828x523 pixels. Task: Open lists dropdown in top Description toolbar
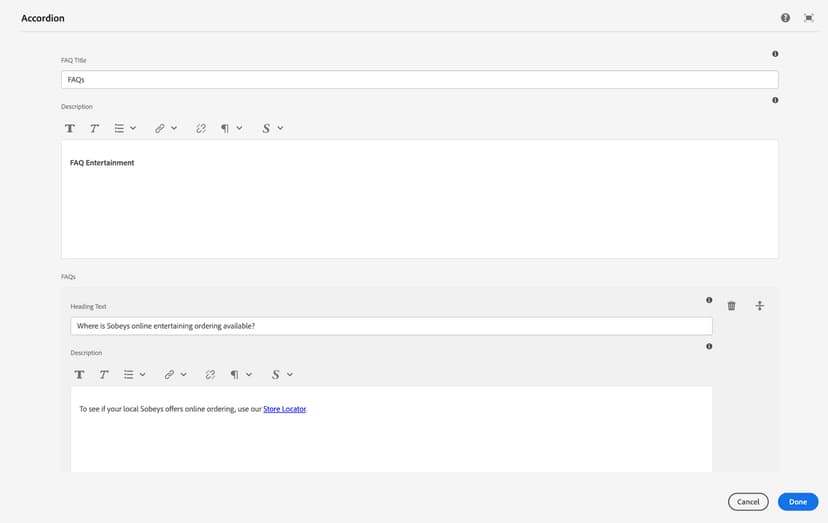pyautogui.click(x=125, y=128)
